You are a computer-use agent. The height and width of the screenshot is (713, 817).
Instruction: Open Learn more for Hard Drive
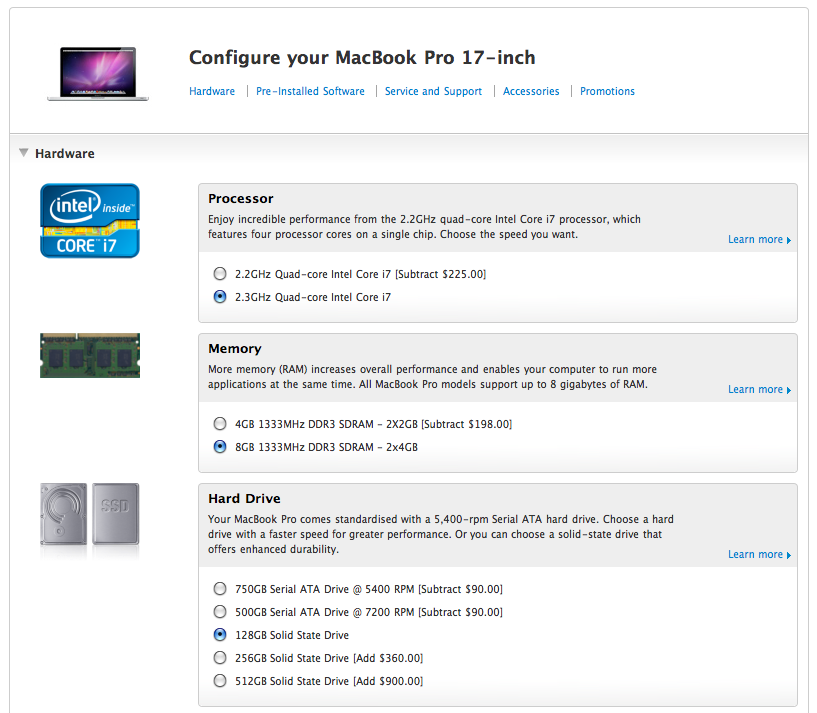(759, 554)
